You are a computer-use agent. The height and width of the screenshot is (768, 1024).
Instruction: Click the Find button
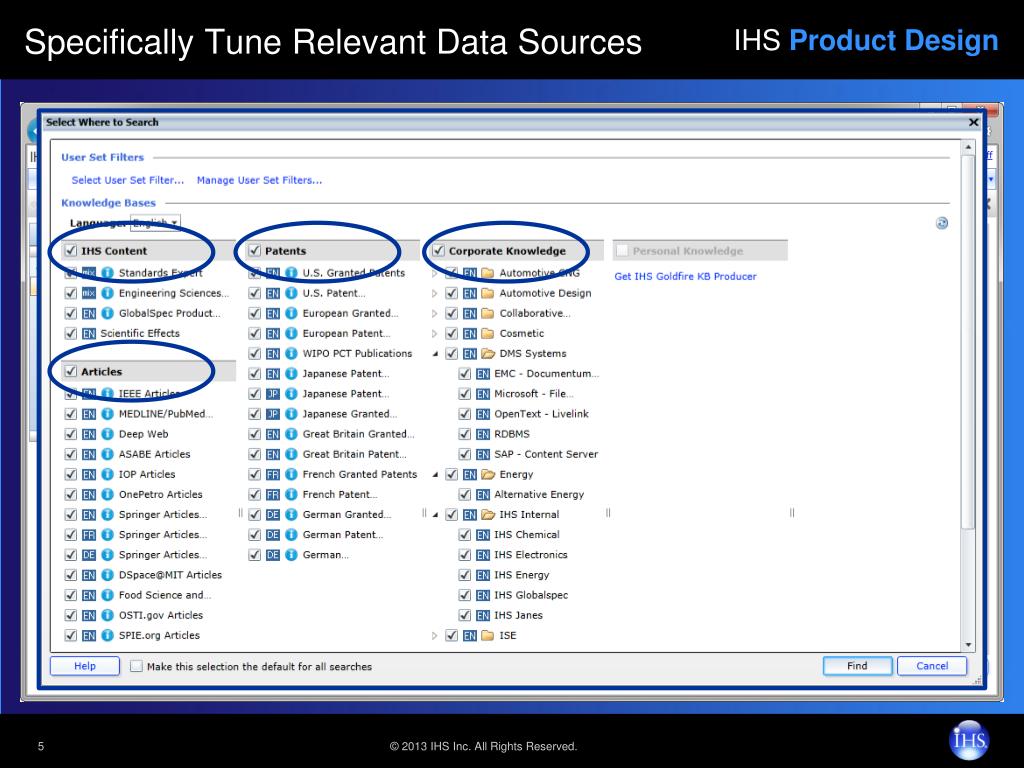coord(857,666)
